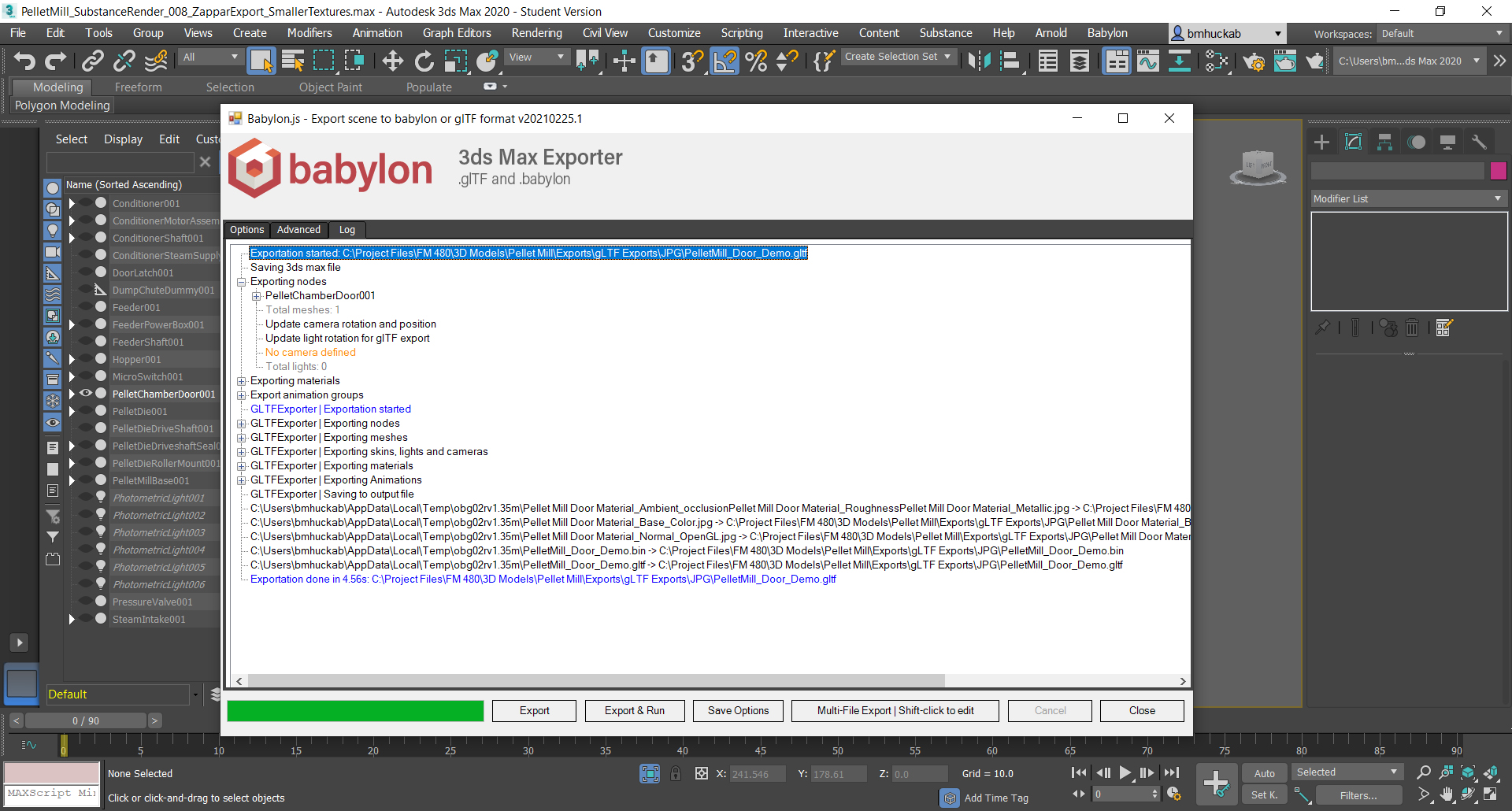Click Multi-File Export button

point(895,710)
